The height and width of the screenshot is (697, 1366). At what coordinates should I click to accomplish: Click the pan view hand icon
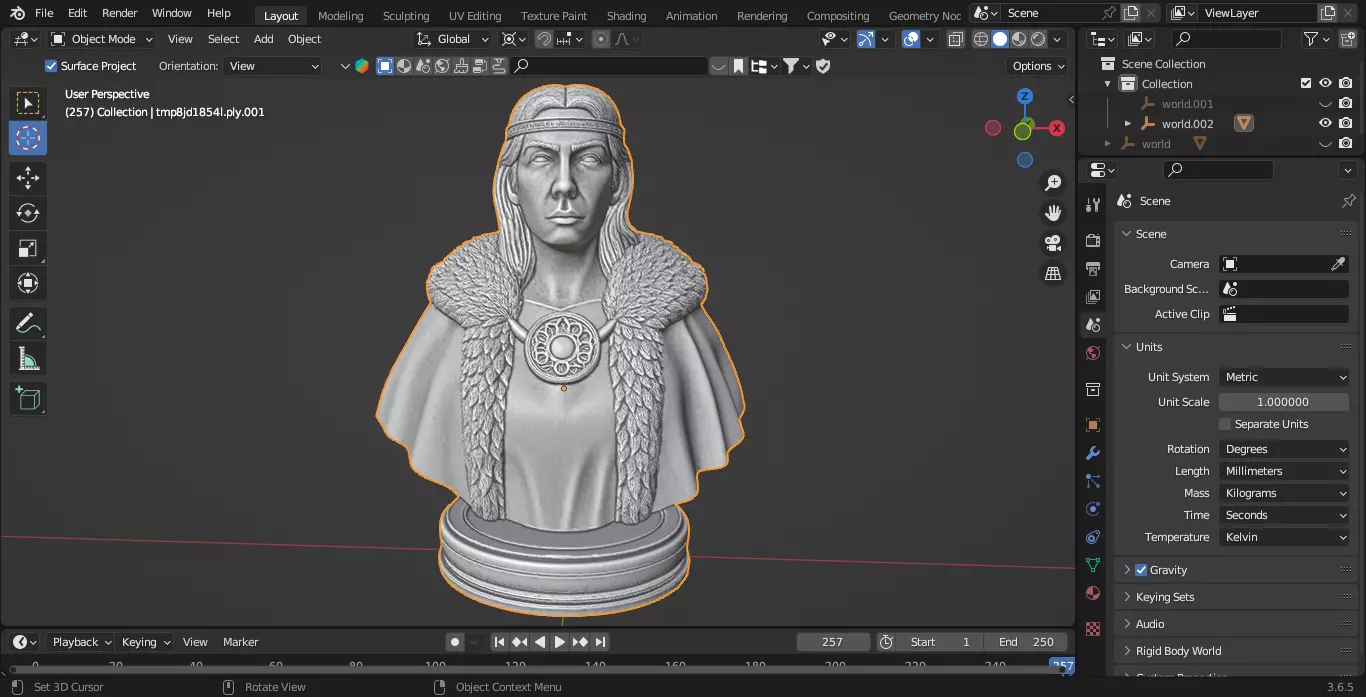[x=1053, y=213]
